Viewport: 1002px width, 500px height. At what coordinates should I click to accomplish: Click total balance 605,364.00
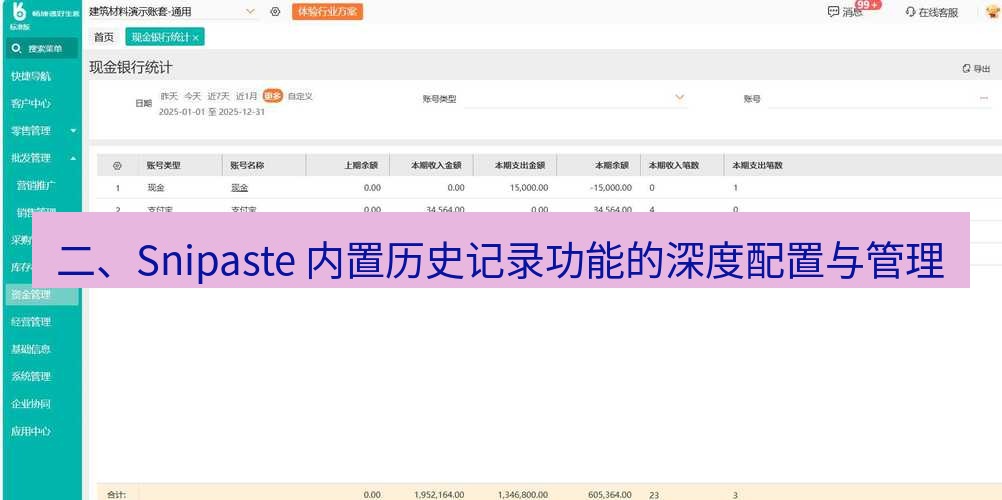610,495
